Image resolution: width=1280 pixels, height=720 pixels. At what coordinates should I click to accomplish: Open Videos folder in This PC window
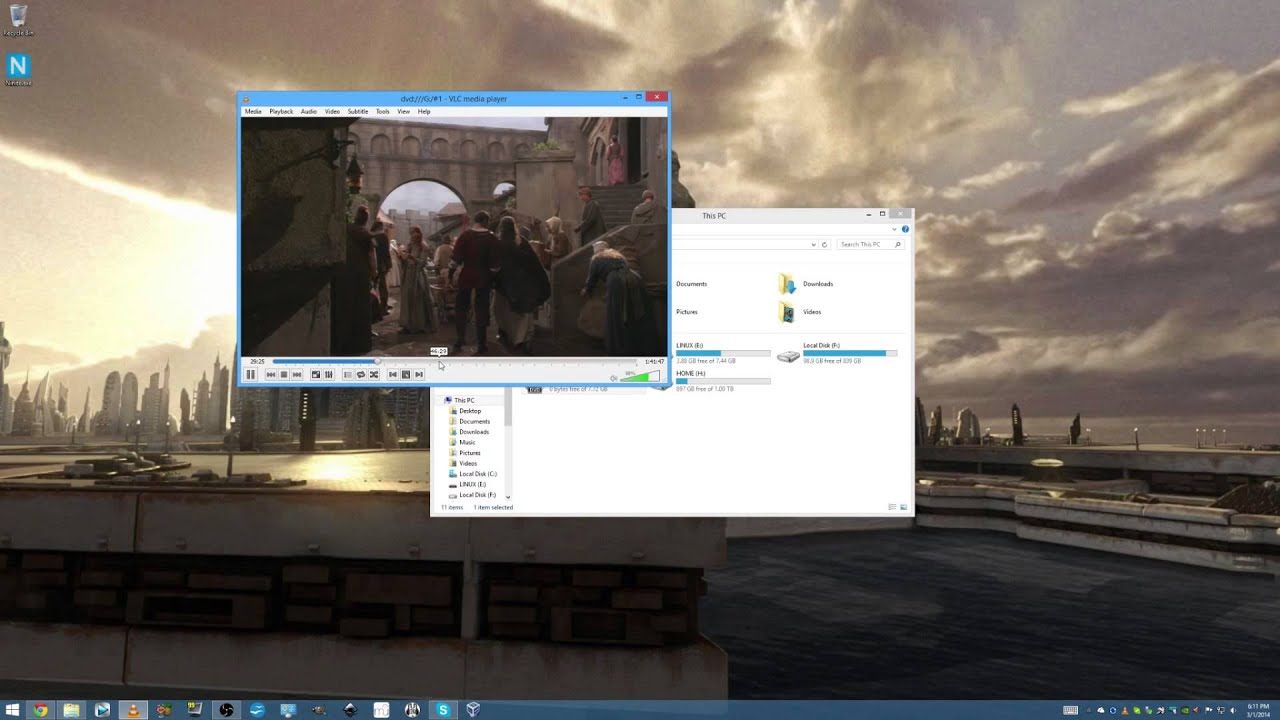(x=800, y=312)
